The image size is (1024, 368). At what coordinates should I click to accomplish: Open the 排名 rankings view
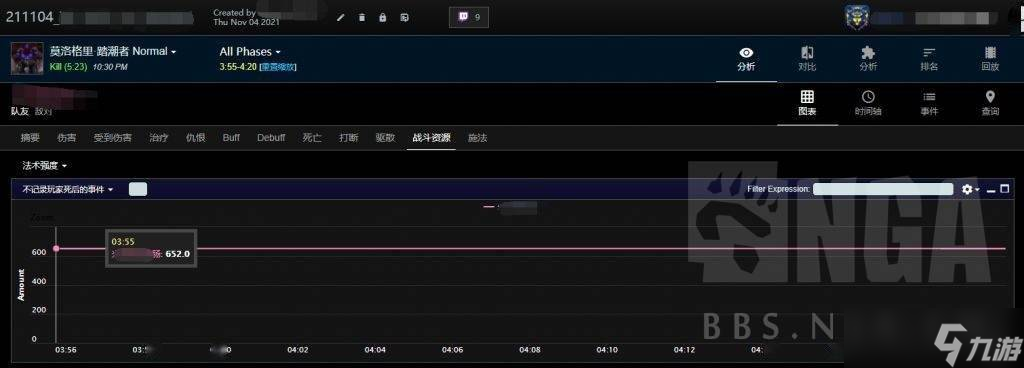click(x=929, y=59)
